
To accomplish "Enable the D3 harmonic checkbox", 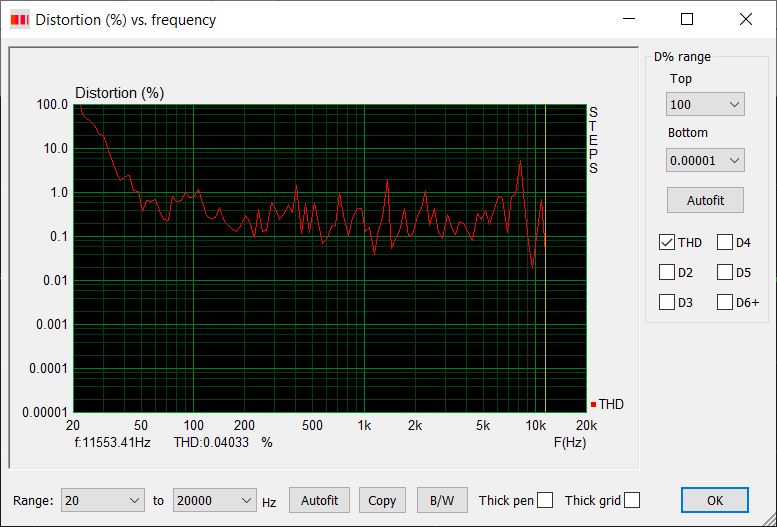I will click(667, 302).
